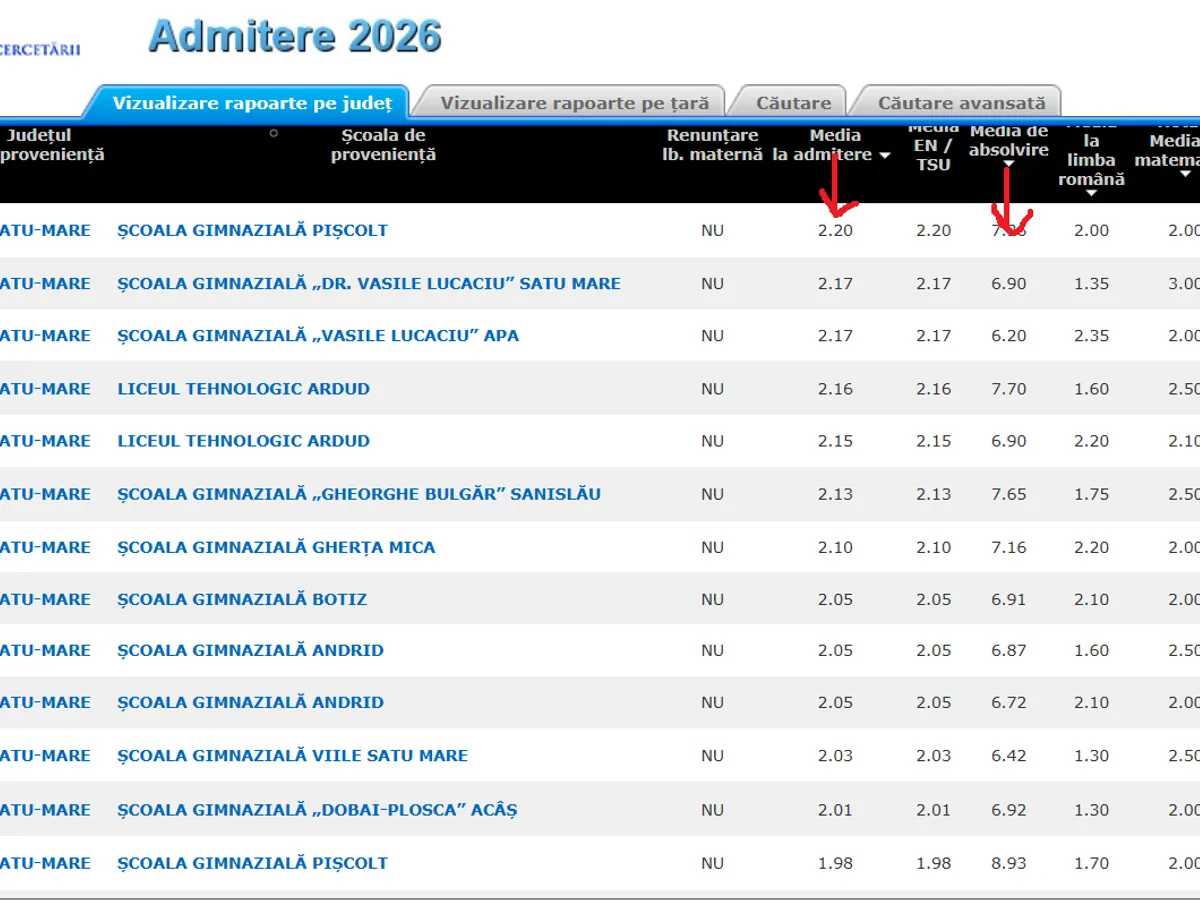The height and width of the screenshot is (900, 1200).
Task: Click sort arrow under Media de absolvire
Action: [1009, 165]
